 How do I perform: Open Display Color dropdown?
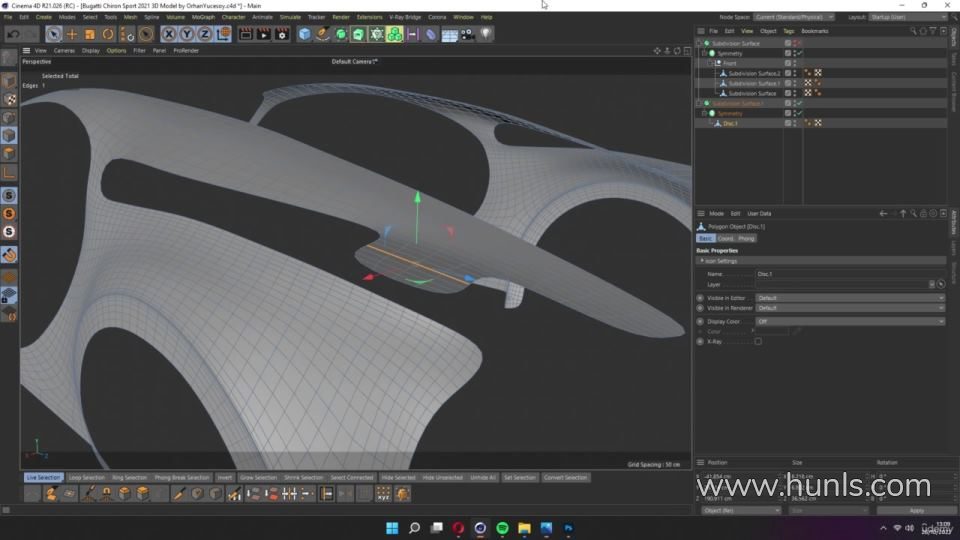850,321
